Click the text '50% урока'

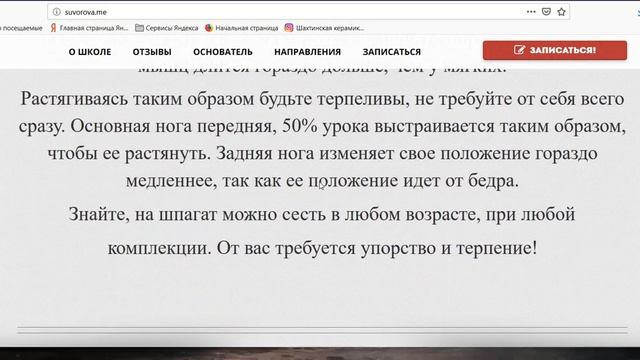point(325,126)
